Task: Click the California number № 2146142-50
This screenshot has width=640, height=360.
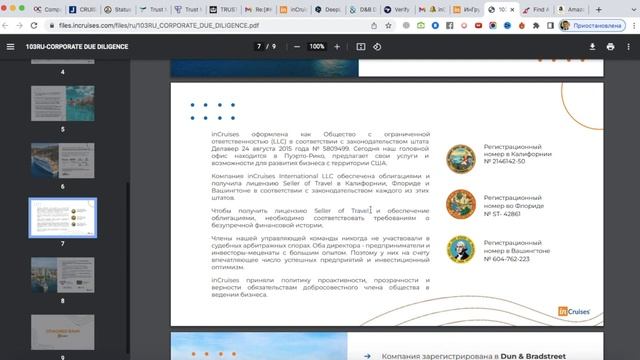Action: click(x=504, y=162)
